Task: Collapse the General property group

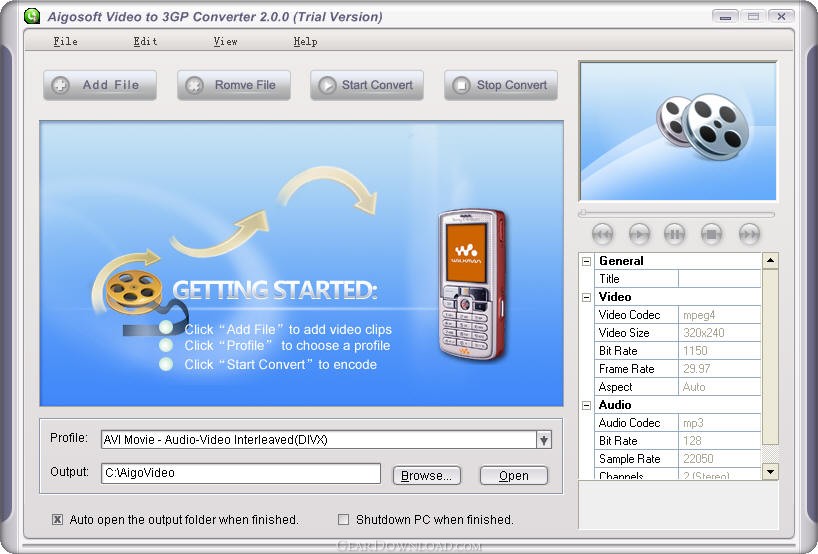Action: click(x=586, y=261)
